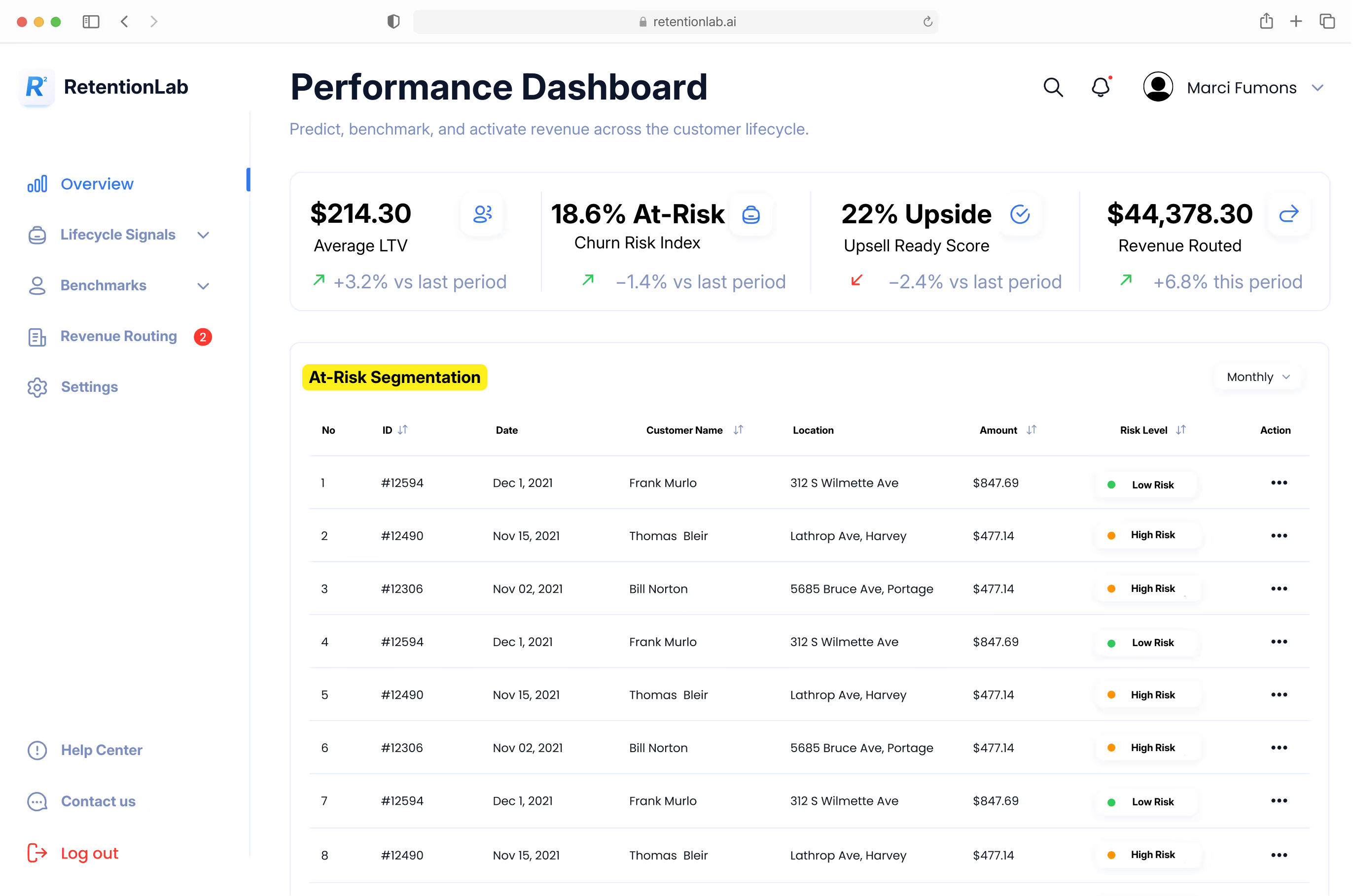Click the Churn Risk Index card icon
The height and width of the screenshot is (896, 1353).
[751, 215]
